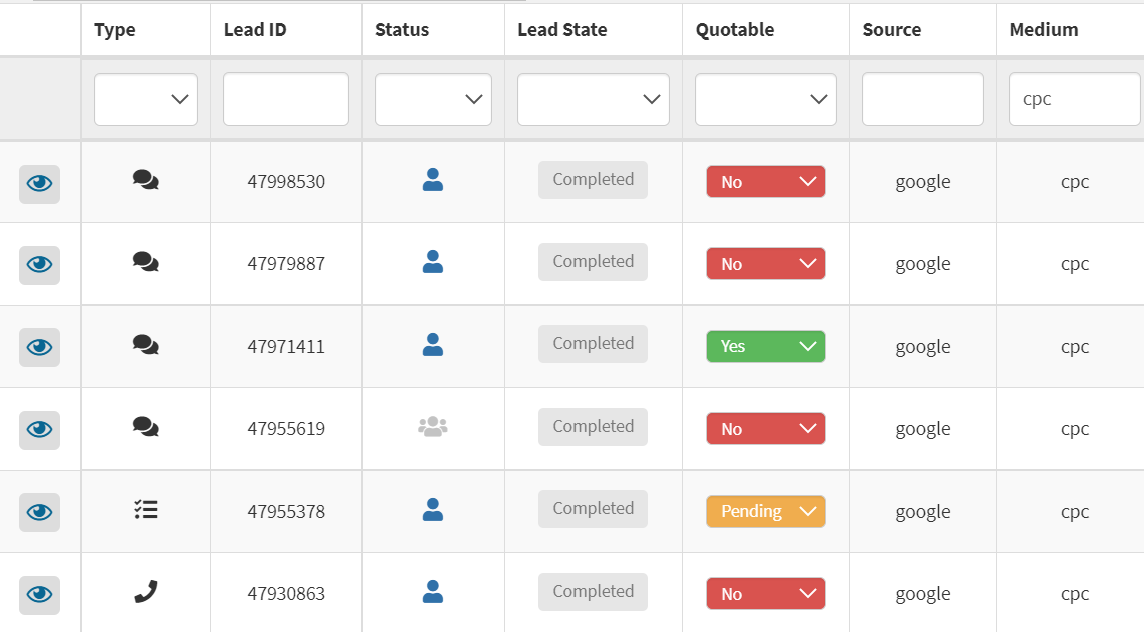This screenshot has height=632, width=1144.
Task: Click google source cell for lead 47971411
Action: point(923,347)
